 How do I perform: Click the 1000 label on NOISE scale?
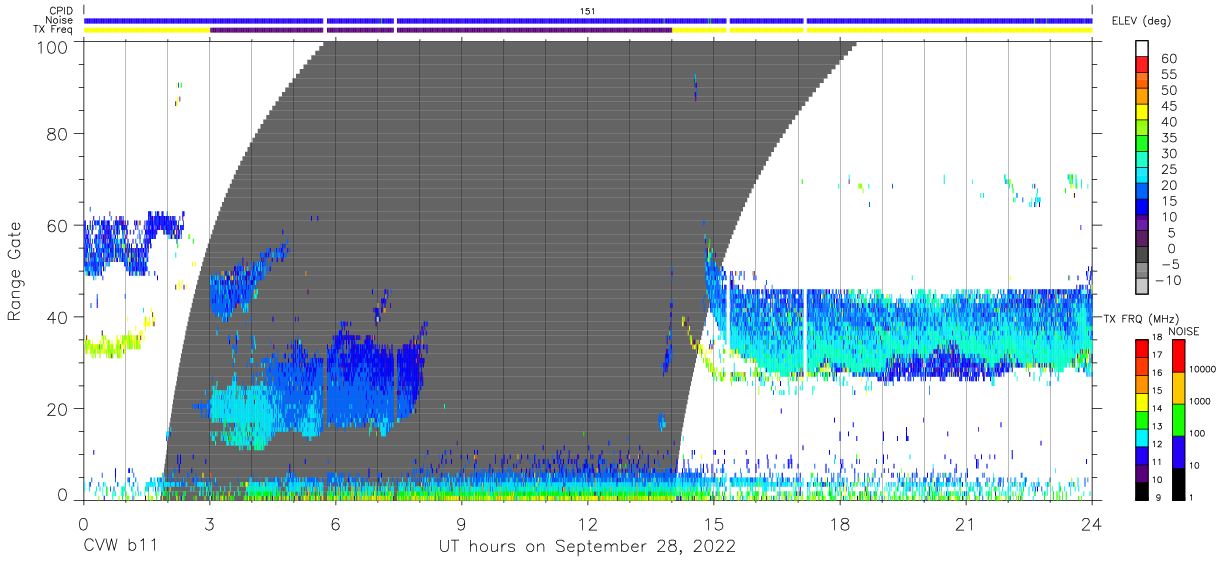point(1201,401)
